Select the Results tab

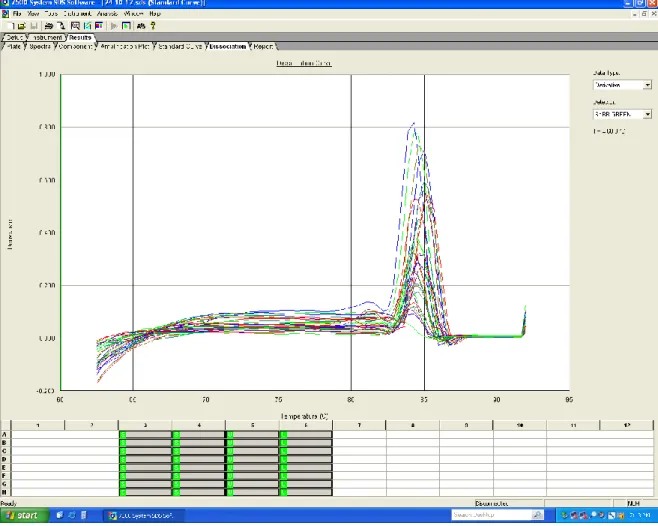(80, 37)
